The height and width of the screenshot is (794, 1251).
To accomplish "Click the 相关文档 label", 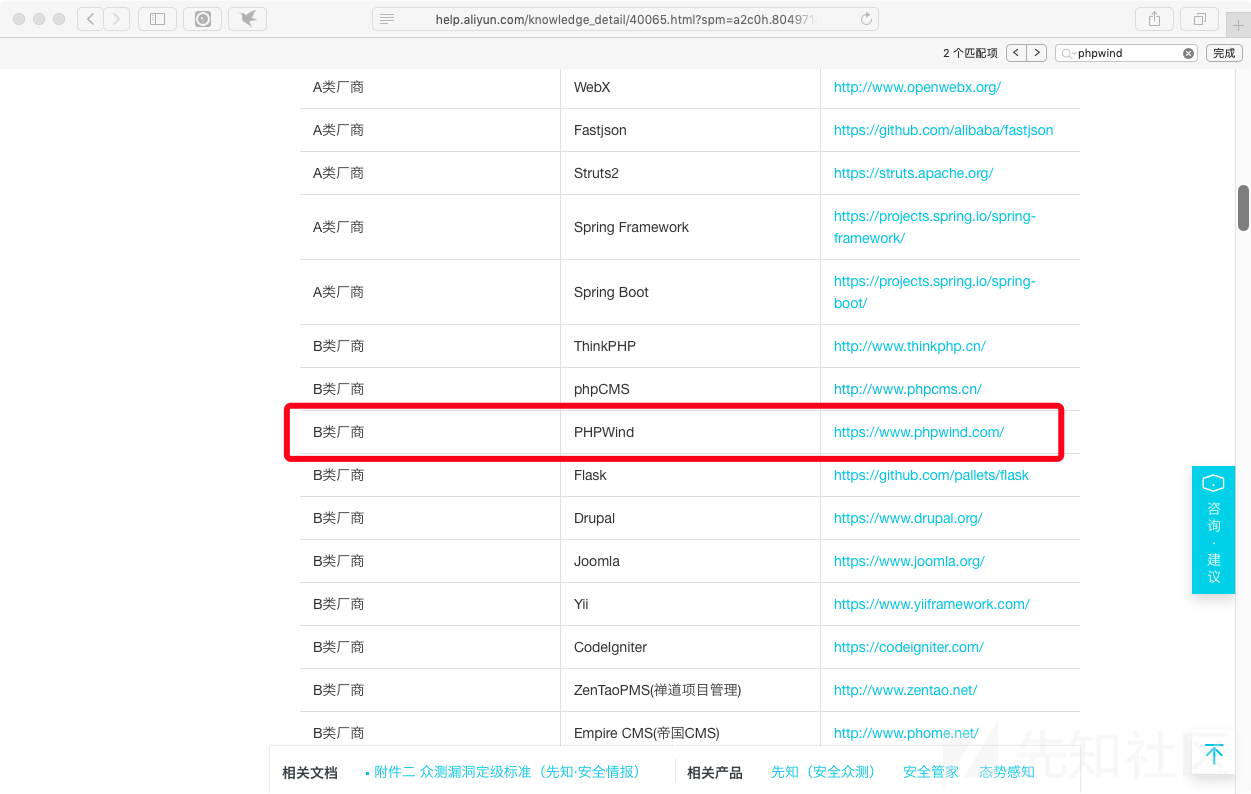I will coord(310,772).
